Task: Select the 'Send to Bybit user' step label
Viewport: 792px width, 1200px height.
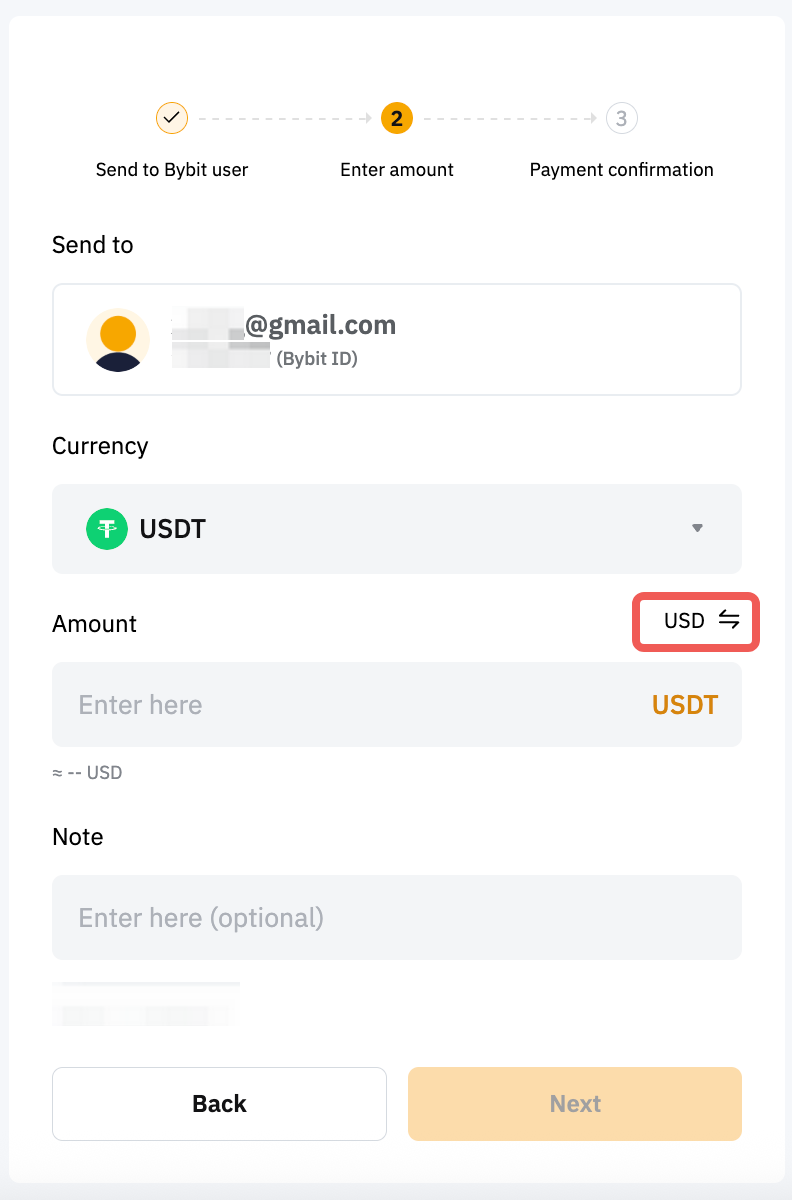Action: pos(172,170)
